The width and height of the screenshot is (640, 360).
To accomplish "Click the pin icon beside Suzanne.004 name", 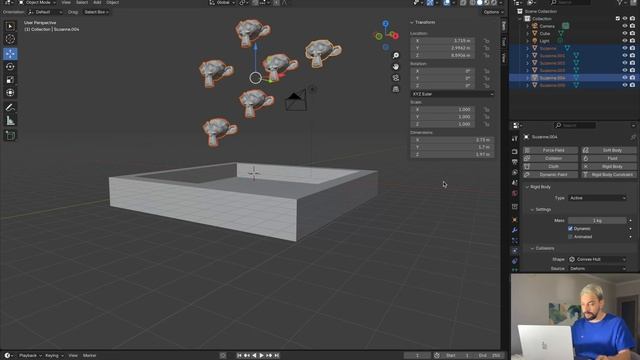I will coord(633,137).
